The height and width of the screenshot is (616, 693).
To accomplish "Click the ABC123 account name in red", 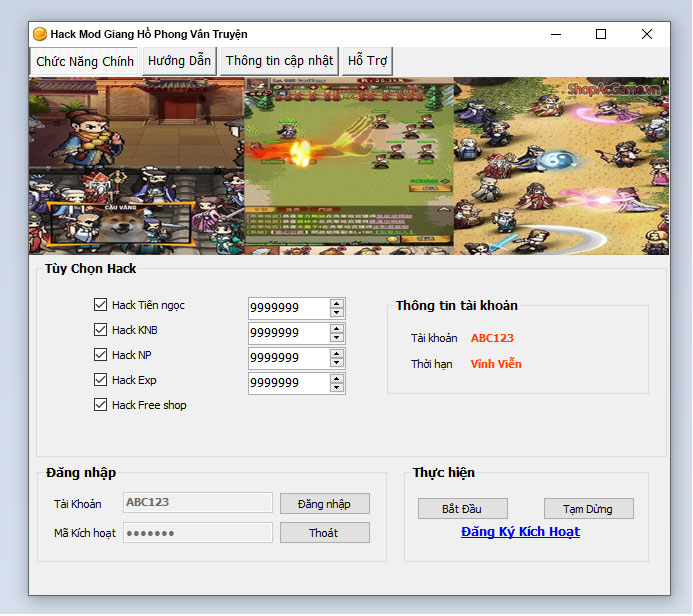I will 492,338.
